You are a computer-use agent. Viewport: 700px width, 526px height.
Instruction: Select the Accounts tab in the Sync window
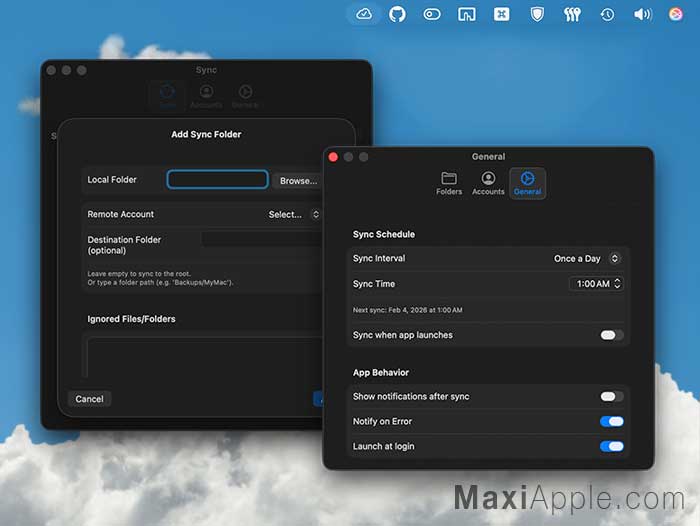pyautogui.click(x=206, y=97)
